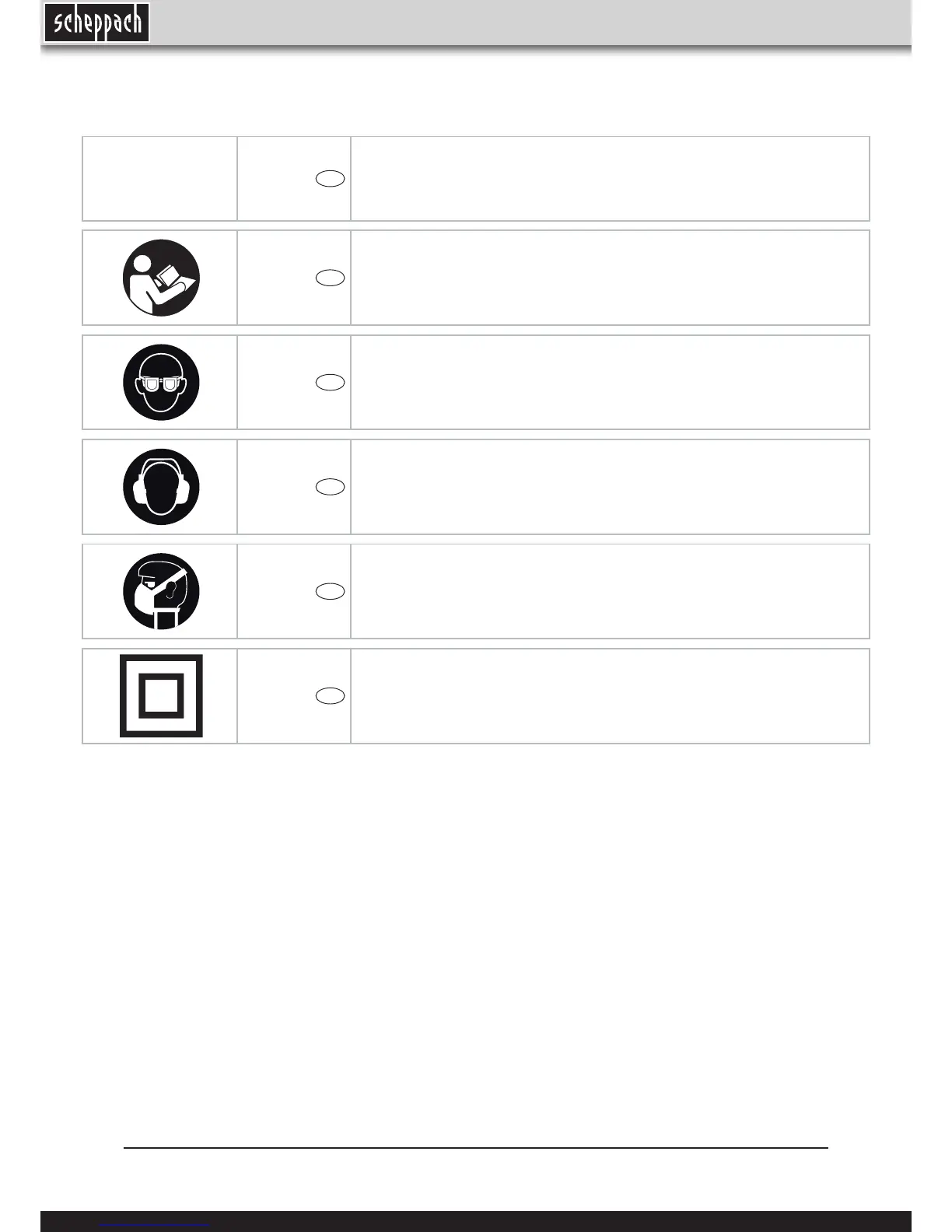Click oval marker in first empty row
Viewport: 952px width, 1232px height.
(x=331, y=179)
